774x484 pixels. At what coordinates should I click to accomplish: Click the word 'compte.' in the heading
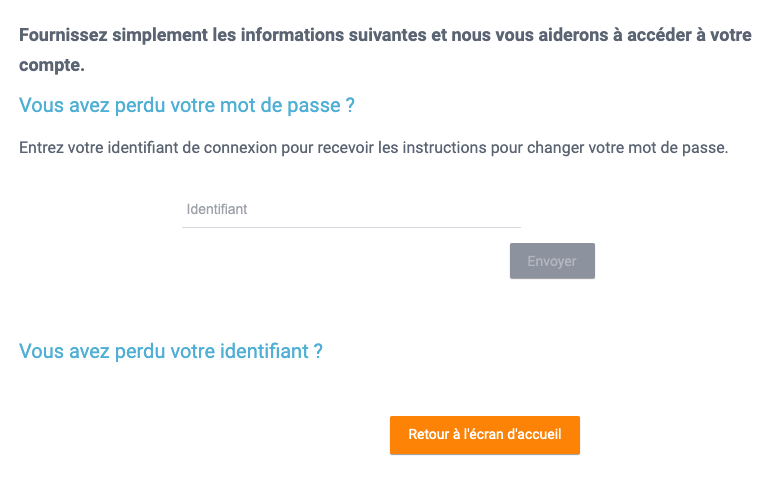pyautogui.click(x=52, y=65)
